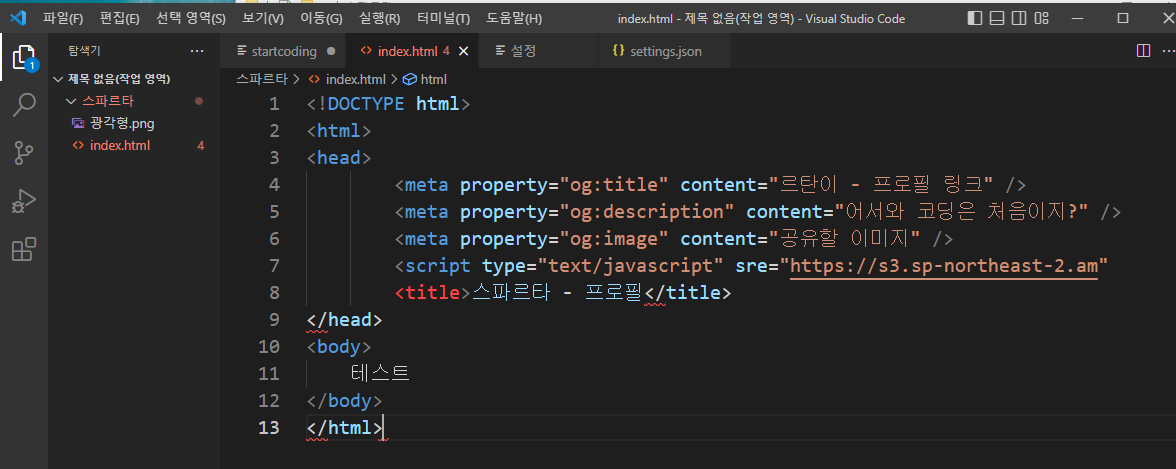Open the Extensions view icon

coord(24,249)
